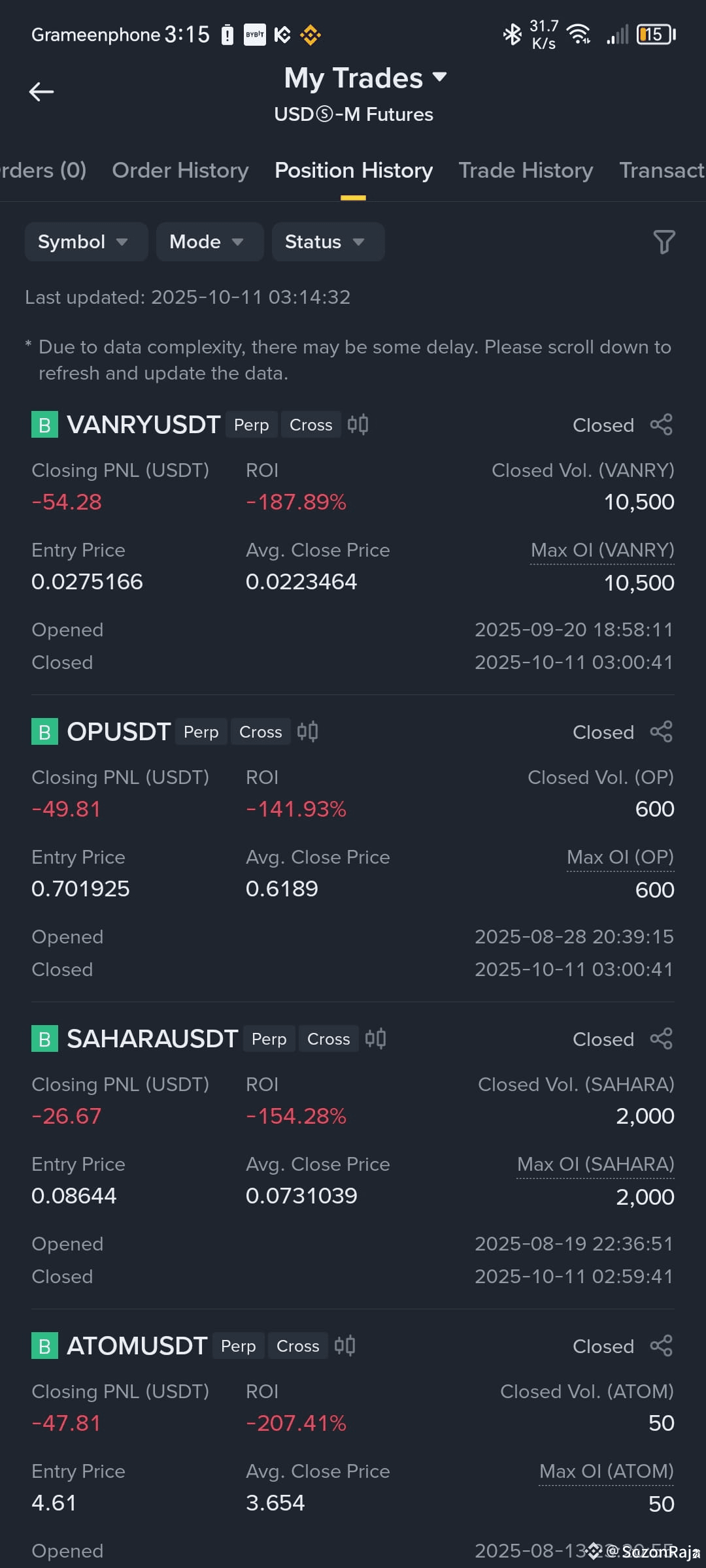Share the VANRYUSDT closed position
Viewport: 706px width, 1568px height.
point(661,425)
